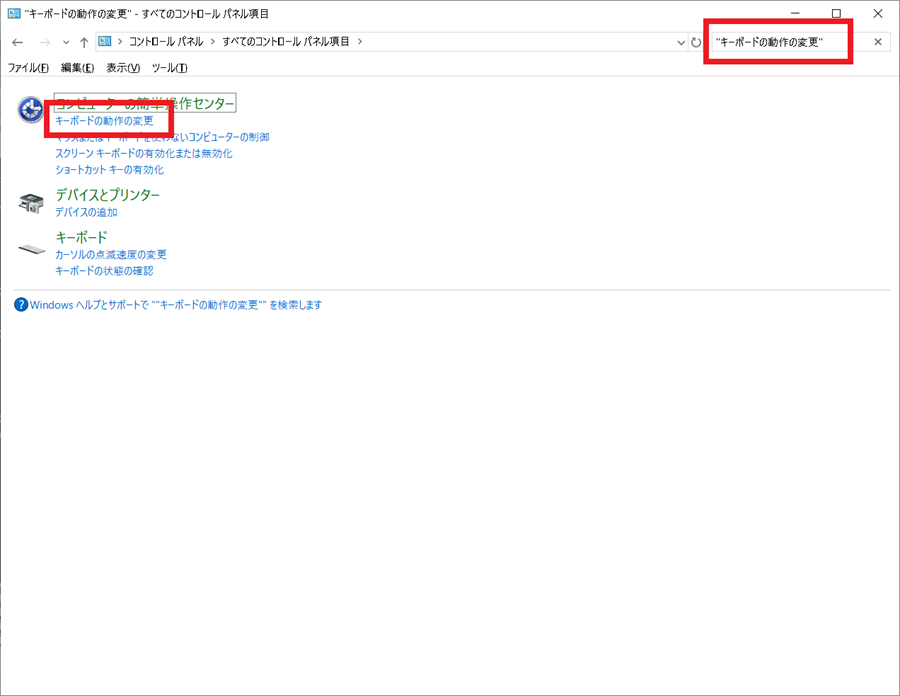Minimize the Control Panel window
The image size is (900, 696).
click(795, 13)
